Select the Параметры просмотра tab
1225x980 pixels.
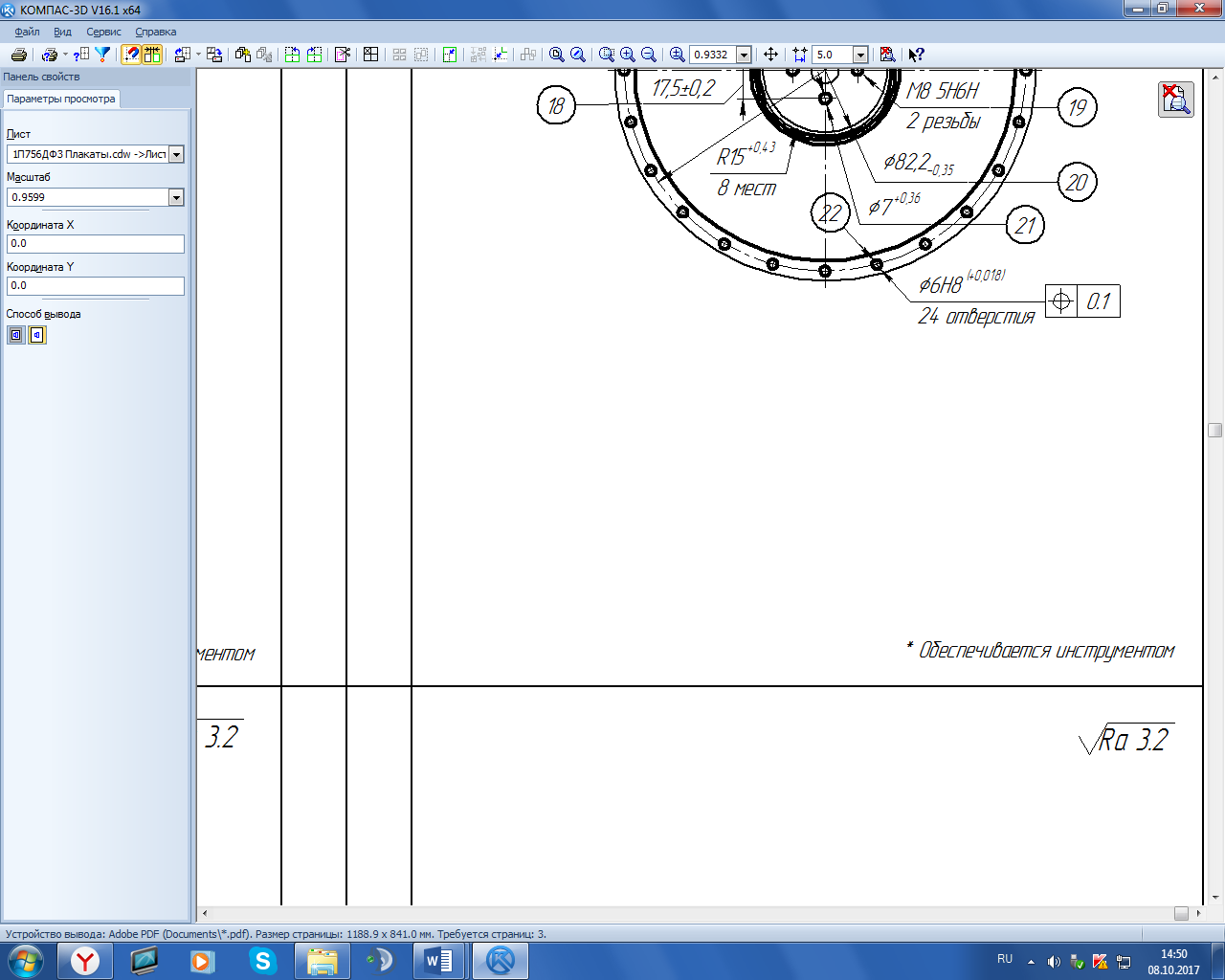[x=61, y=99]
